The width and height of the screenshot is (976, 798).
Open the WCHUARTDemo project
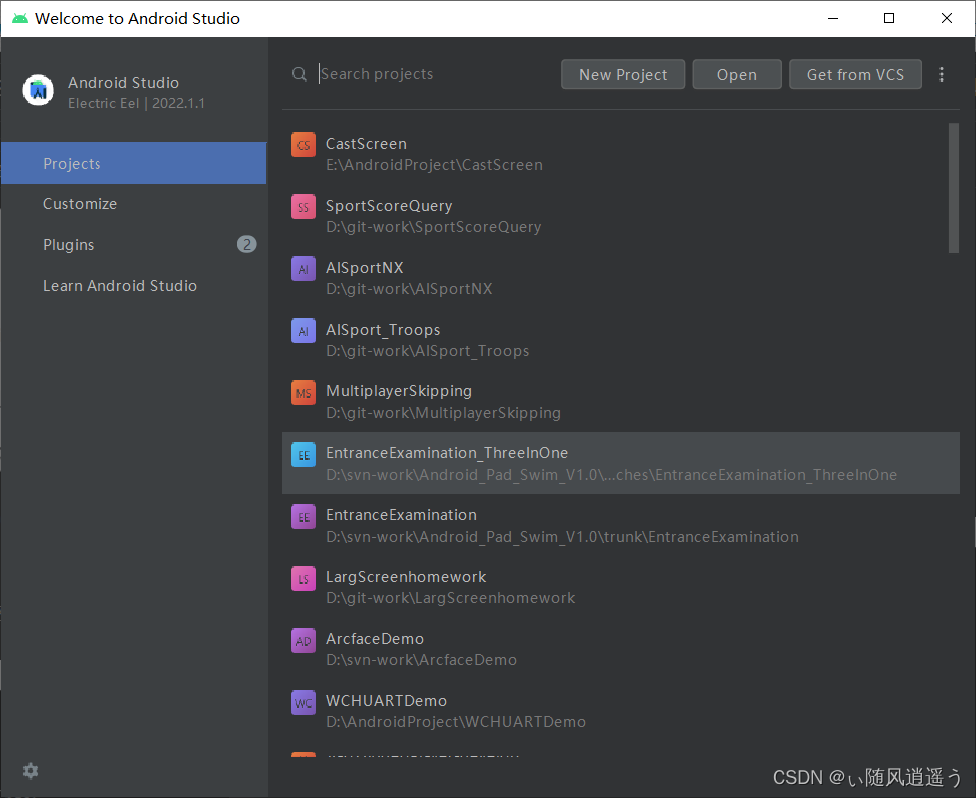tap(621, 711)
